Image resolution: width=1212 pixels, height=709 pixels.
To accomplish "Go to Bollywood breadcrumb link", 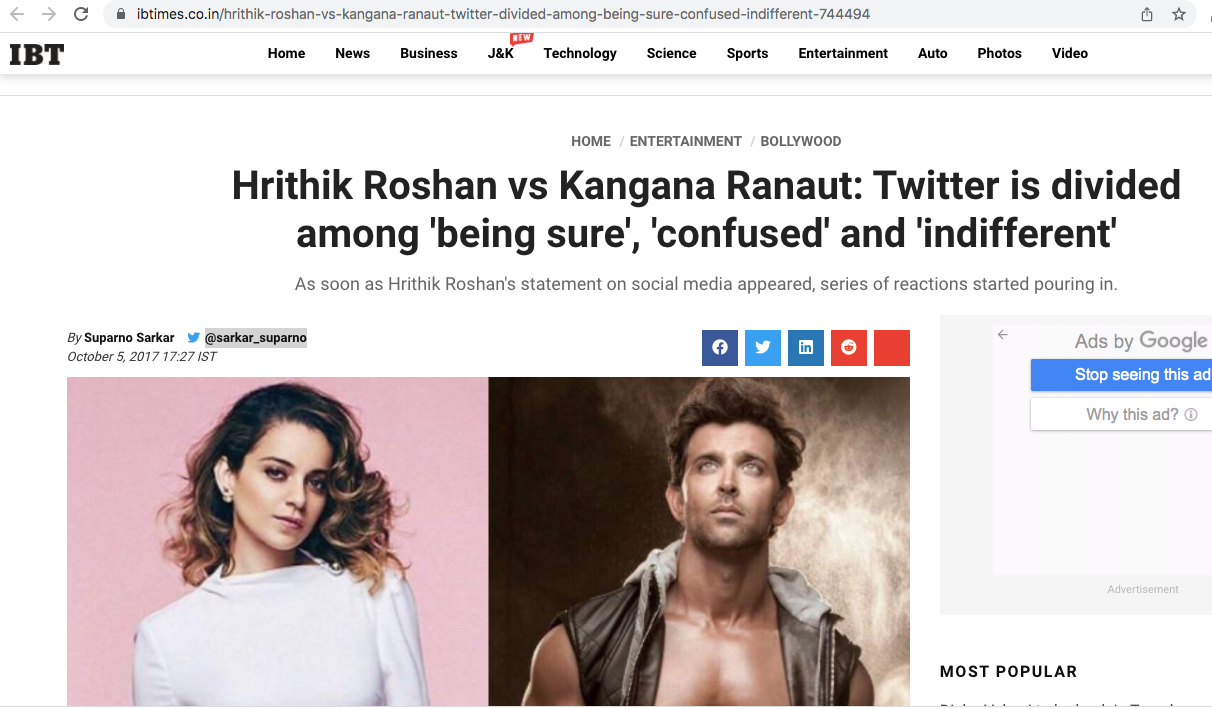I will [x=801, y=141].
